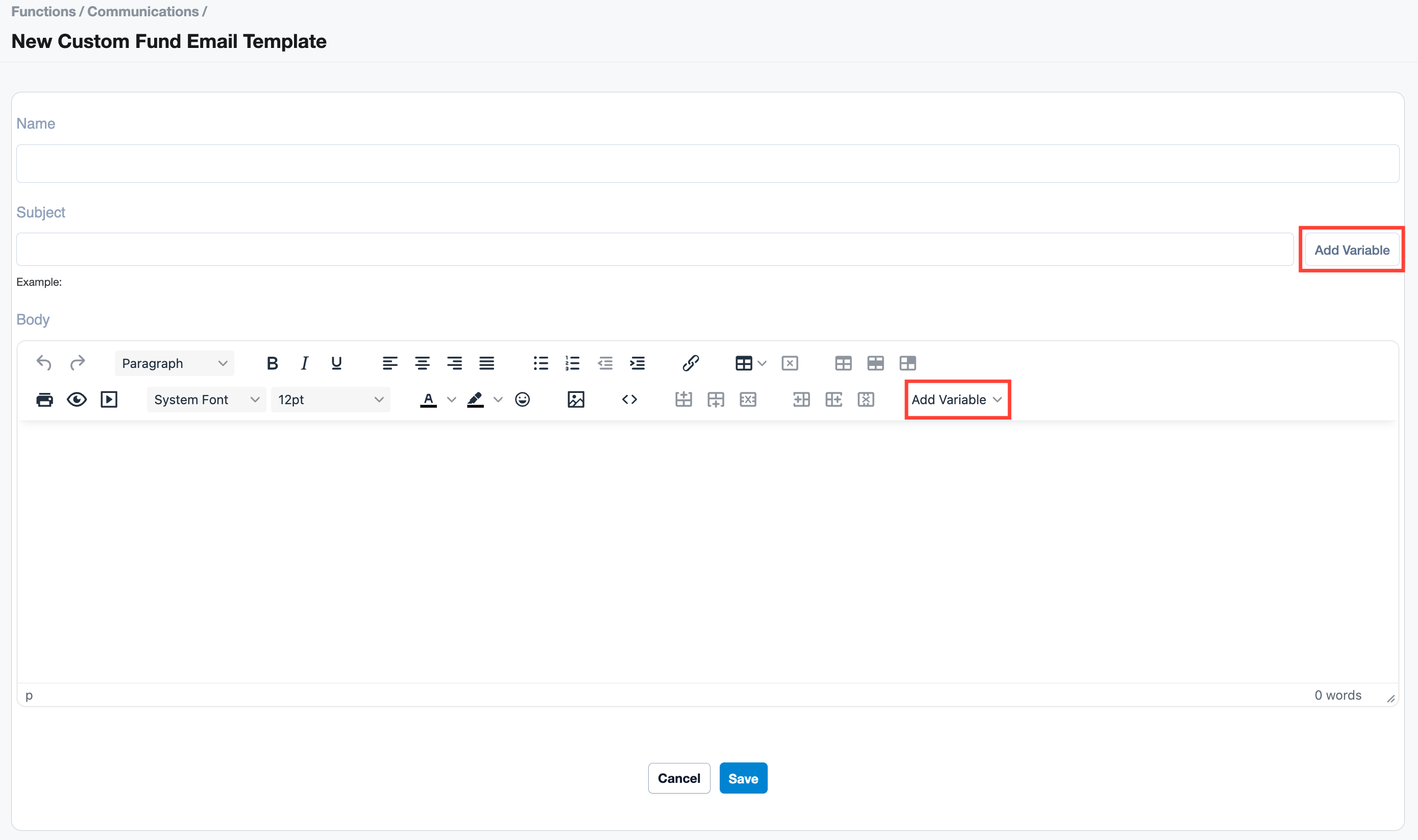The image size is (1418, 840).
Task: Open the System Font dropdown
Action: (206, 400)
